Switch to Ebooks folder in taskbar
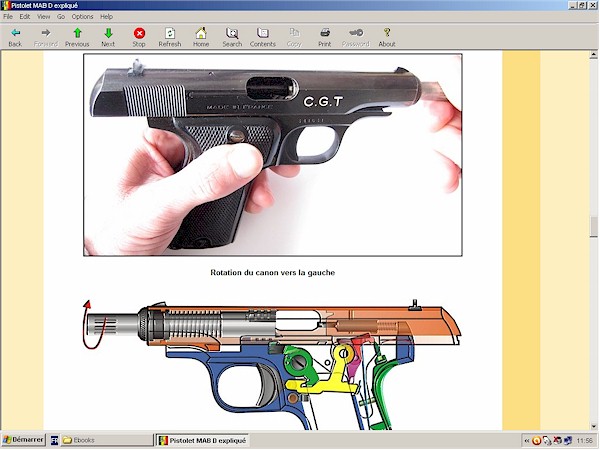This screenshot has height=450, width=600. coord(107,440)
